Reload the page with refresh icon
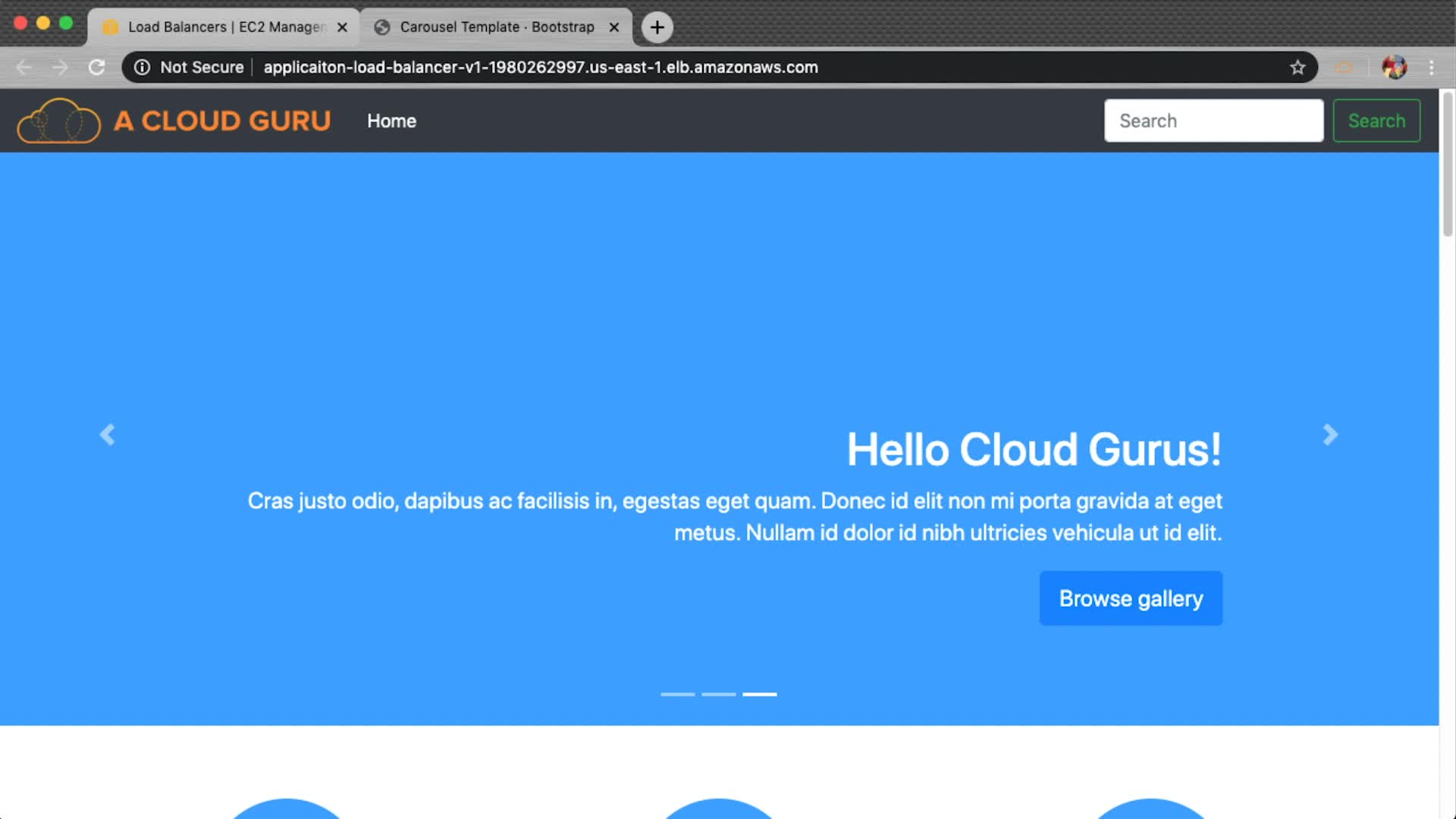The image size is (1456, 819). click(x=96, y=67)
